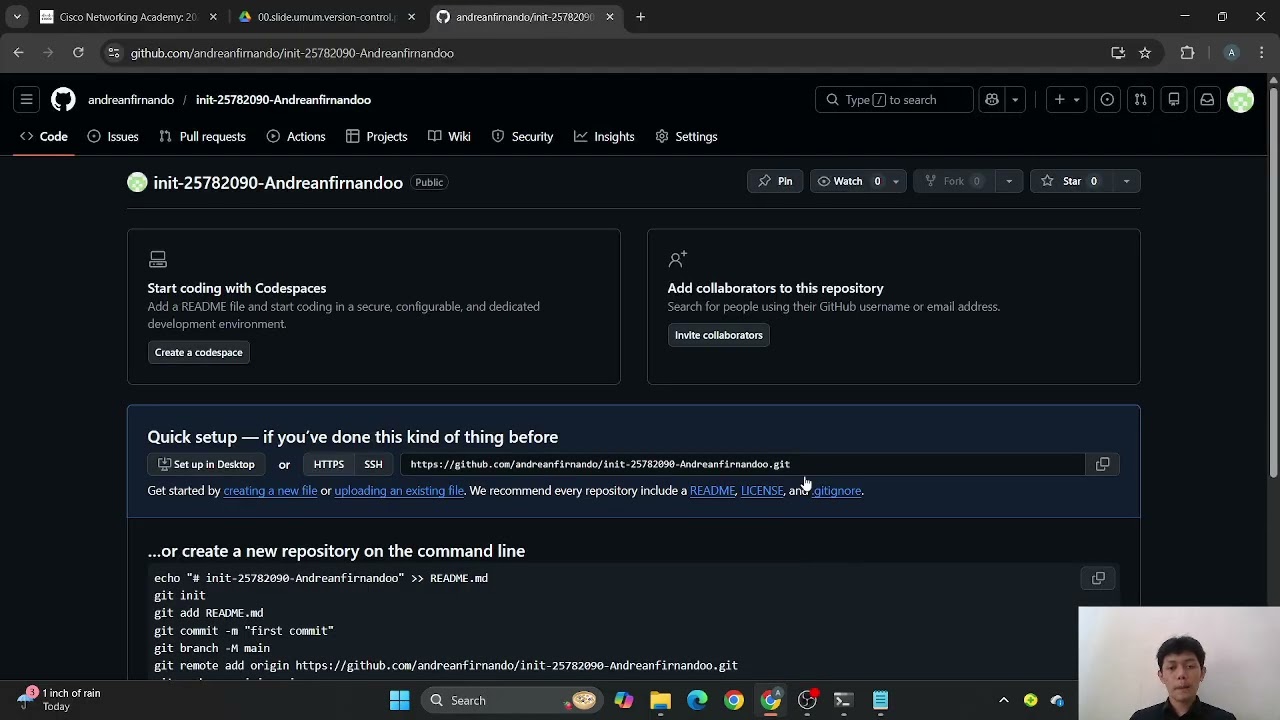
Task: Open the LICENSE link
Action: click(762, 491)
